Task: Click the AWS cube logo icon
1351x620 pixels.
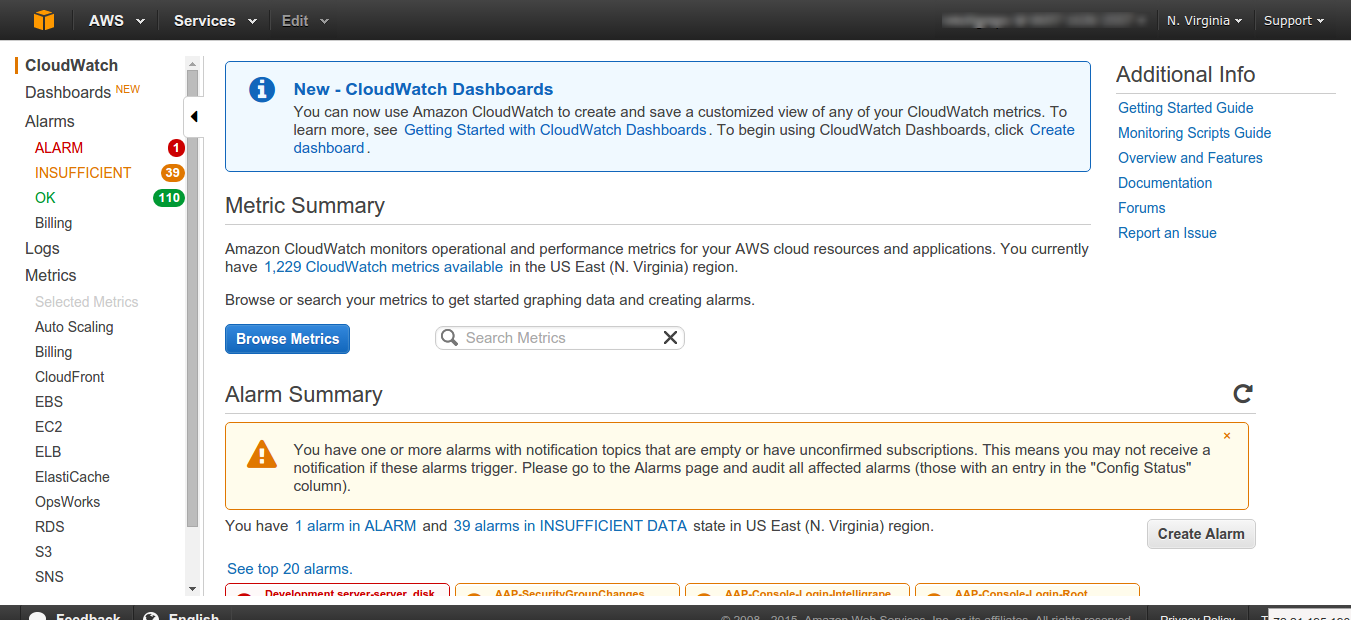Action: coord(44,20)
